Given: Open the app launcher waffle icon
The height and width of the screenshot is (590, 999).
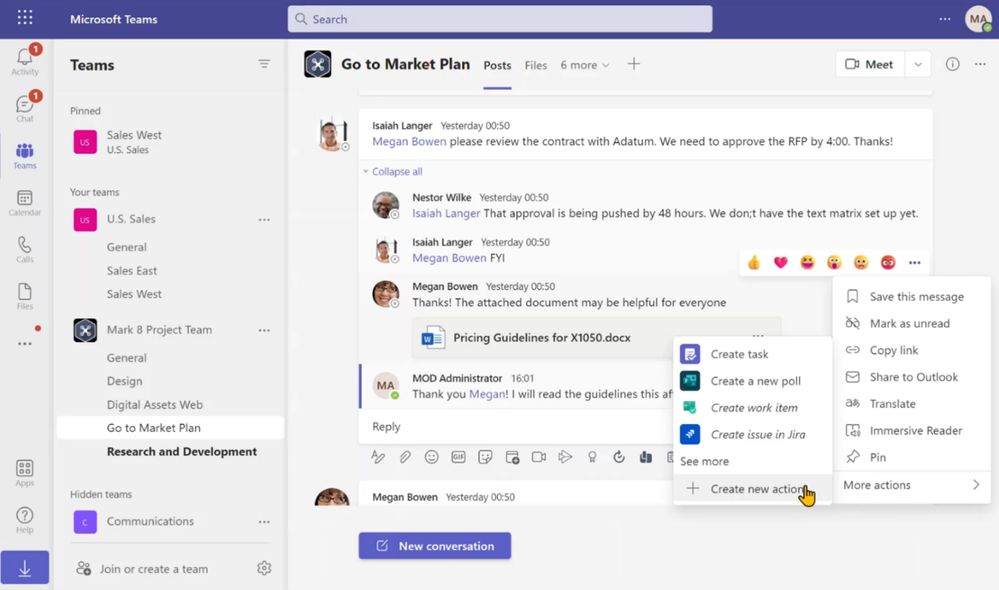Looking at the screenshot, I should 25,17.
